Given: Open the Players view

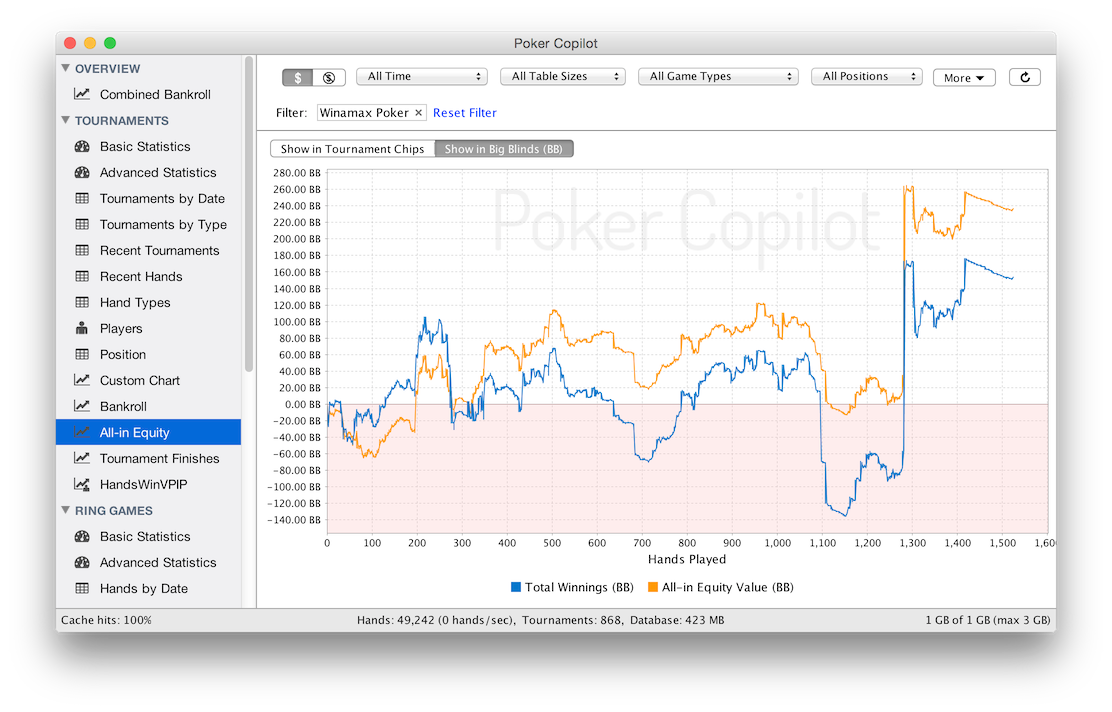Looking at the screenshot, I should (x=148, y=328).
